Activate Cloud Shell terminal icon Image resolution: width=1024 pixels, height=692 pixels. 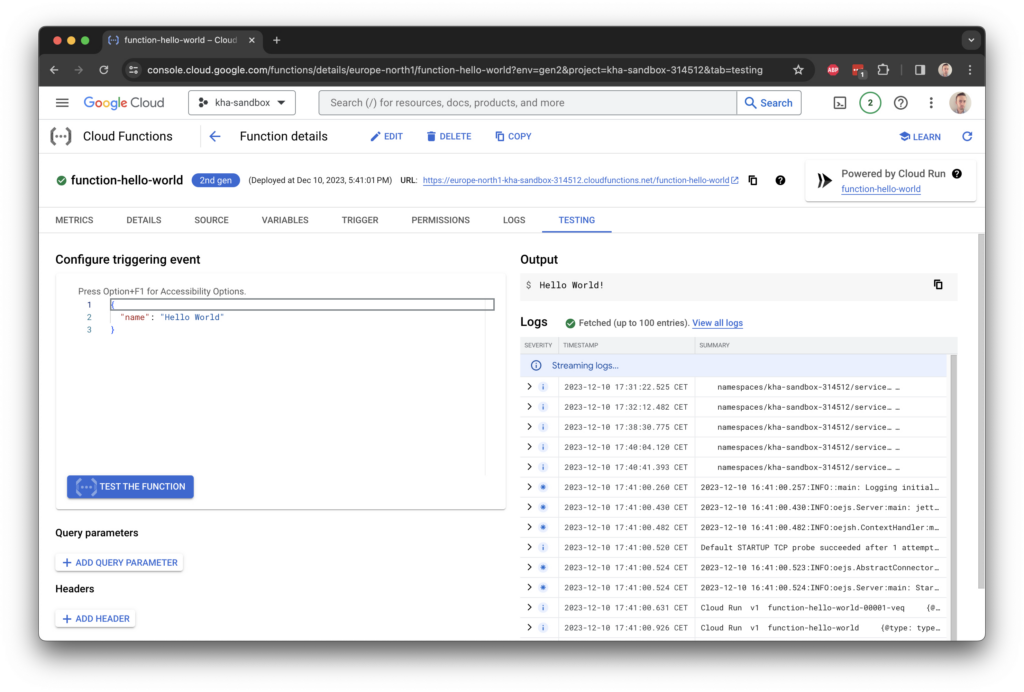coord(840,102)
